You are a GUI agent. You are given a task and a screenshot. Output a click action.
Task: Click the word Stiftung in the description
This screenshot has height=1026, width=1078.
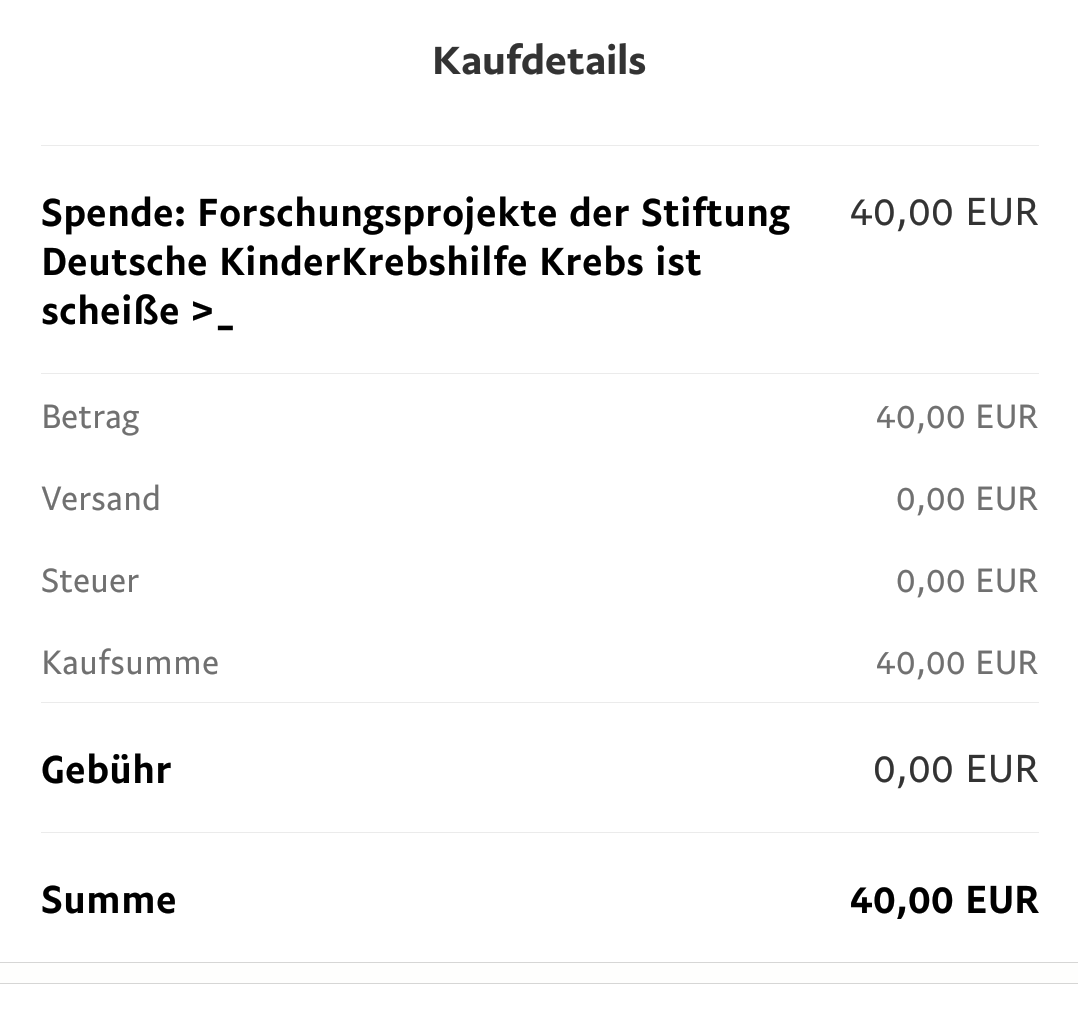[716, 214]
